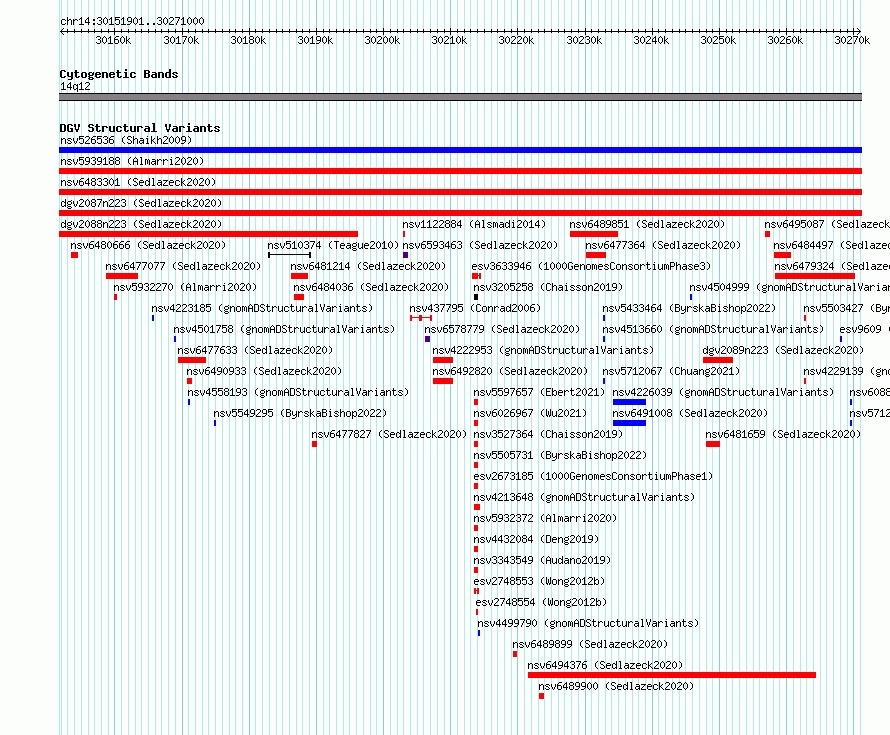This screenshot has height=735, width=890.
Task: Click label nsv6480666 (Sedlazeck2020)
Action: 148,245
